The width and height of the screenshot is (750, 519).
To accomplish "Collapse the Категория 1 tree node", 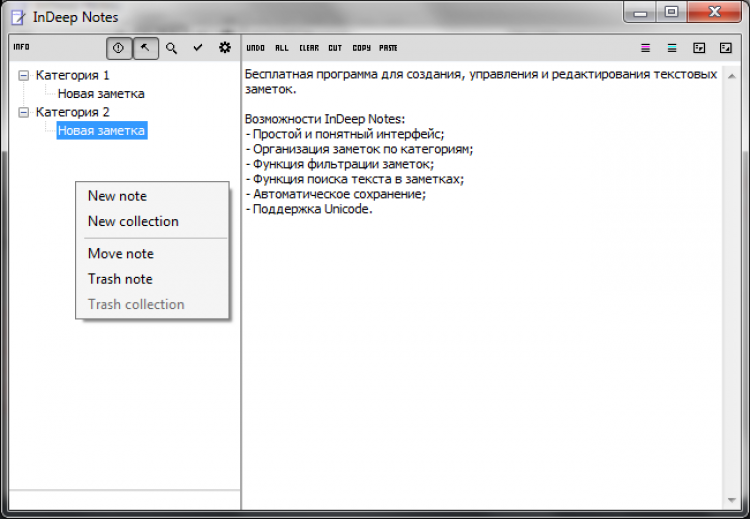I will (x=23, y=76).
